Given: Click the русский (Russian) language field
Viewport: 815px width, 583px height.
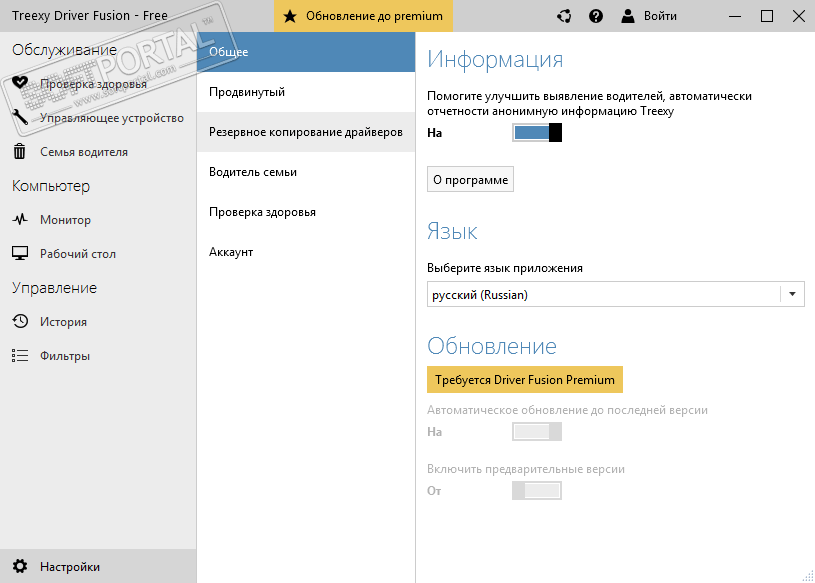Looking at the screenshot, I should coord(615,294).
